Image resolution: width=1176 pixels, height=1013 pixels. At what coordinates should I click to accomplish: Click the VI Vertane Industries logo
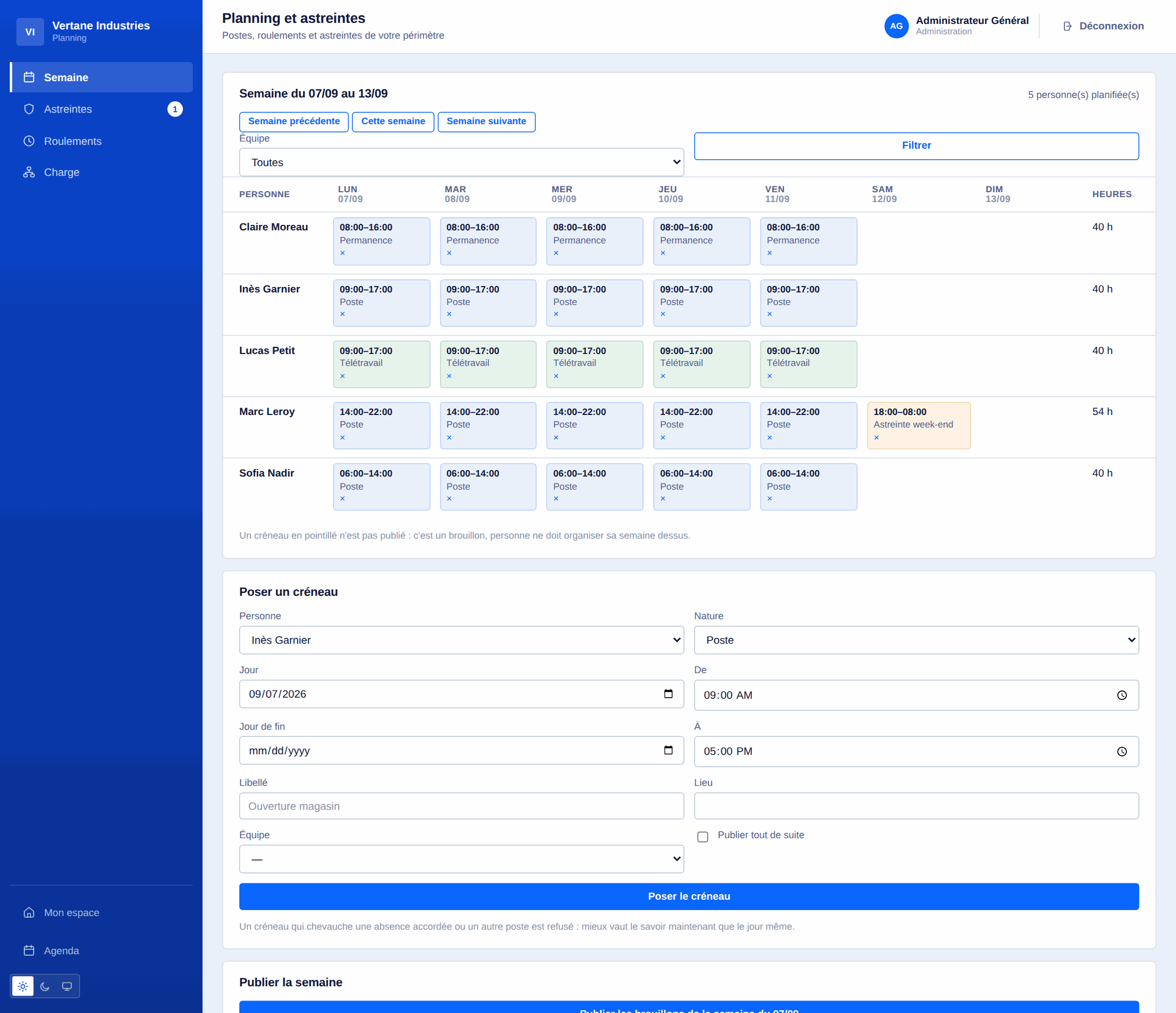[x=30, y=32]
